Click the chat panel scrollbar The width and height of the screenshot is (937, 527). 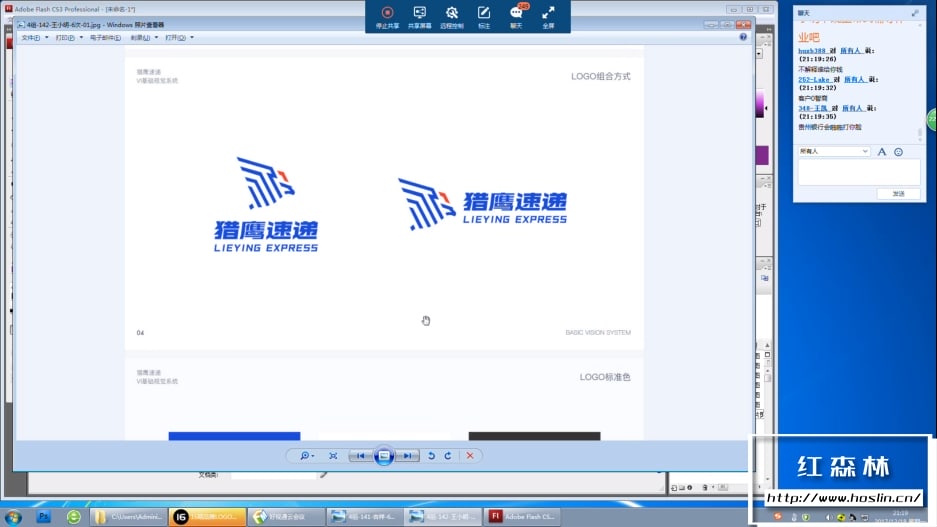[x=920, y=133]
